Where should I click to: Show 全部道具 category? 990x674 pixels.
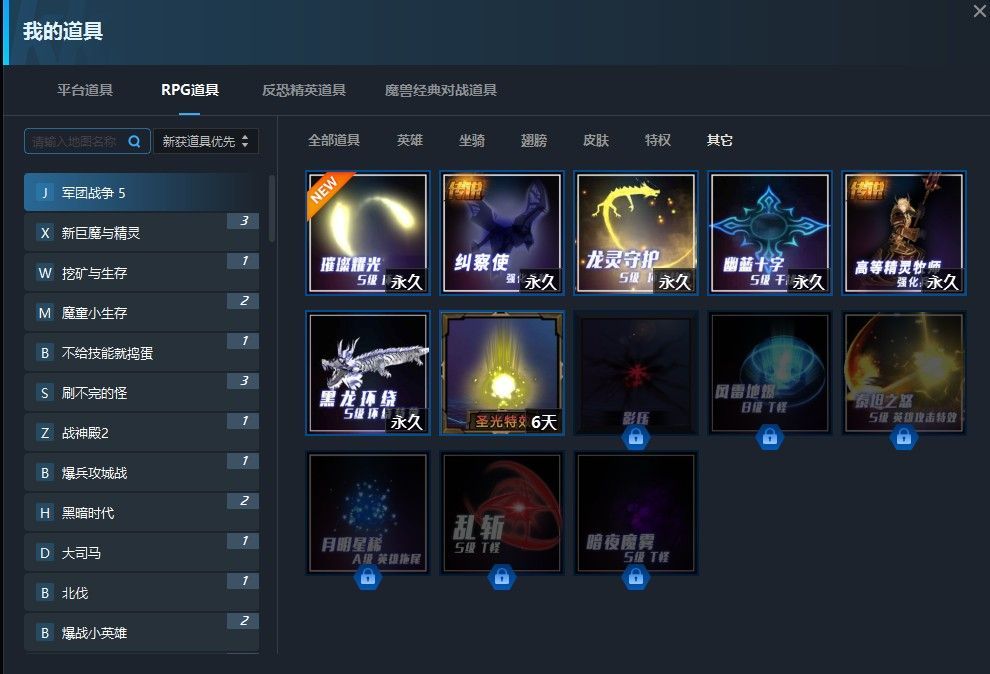click(334, 140)
